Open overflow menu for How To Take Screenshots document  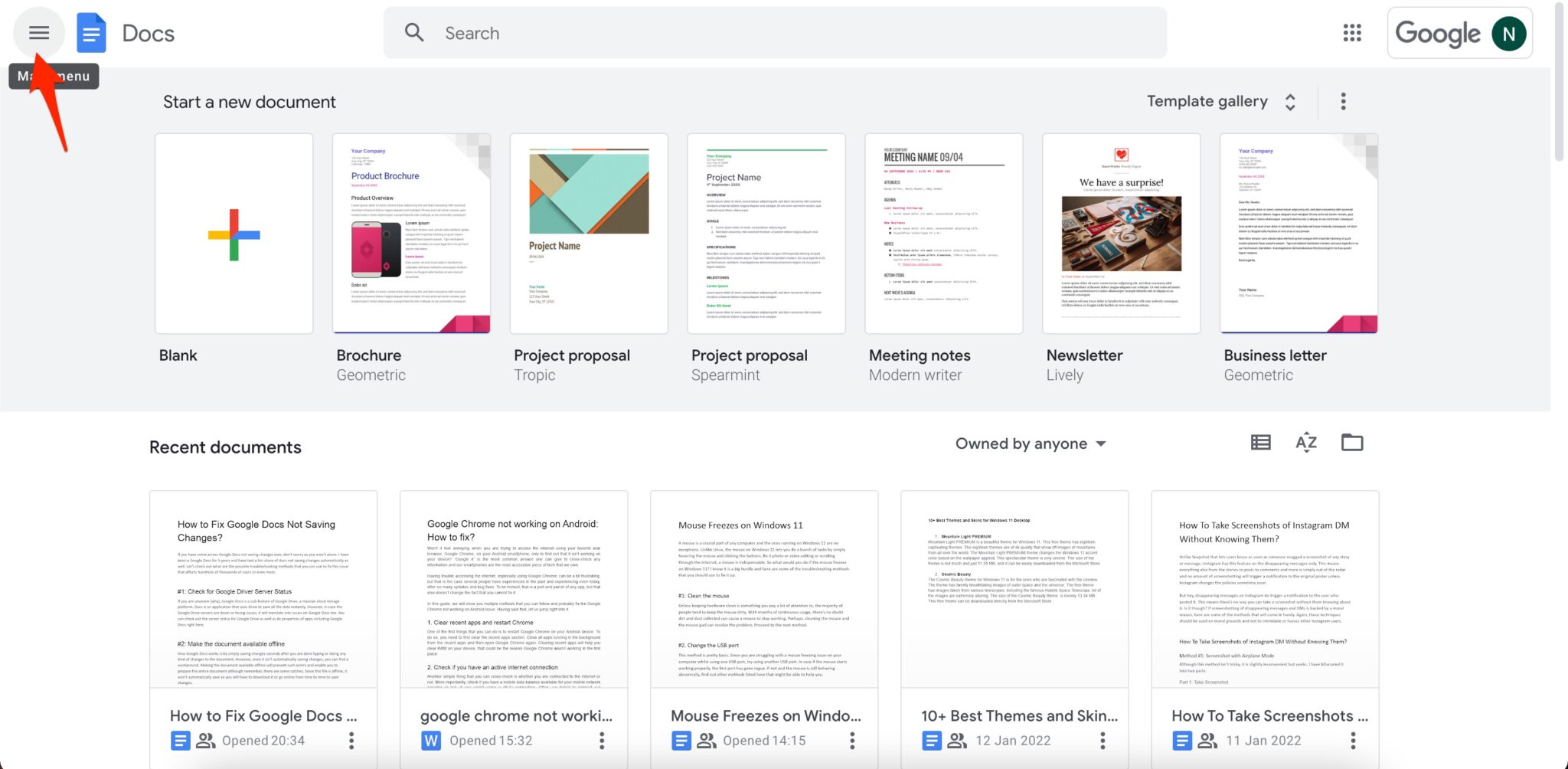click(1353, 740)
